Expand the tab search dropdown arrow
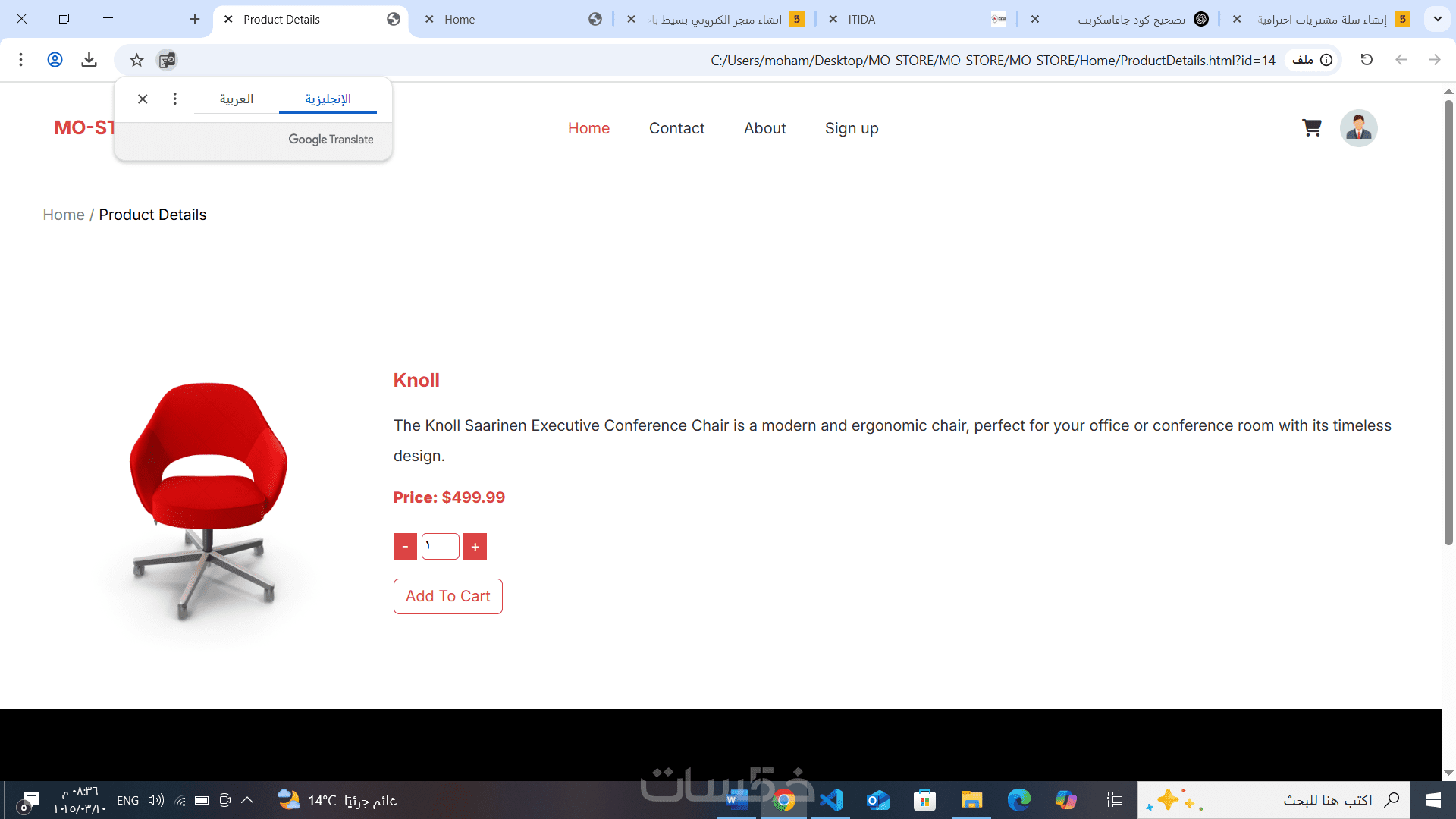This screenshot has height=819, width=1456. [1437, 19]
